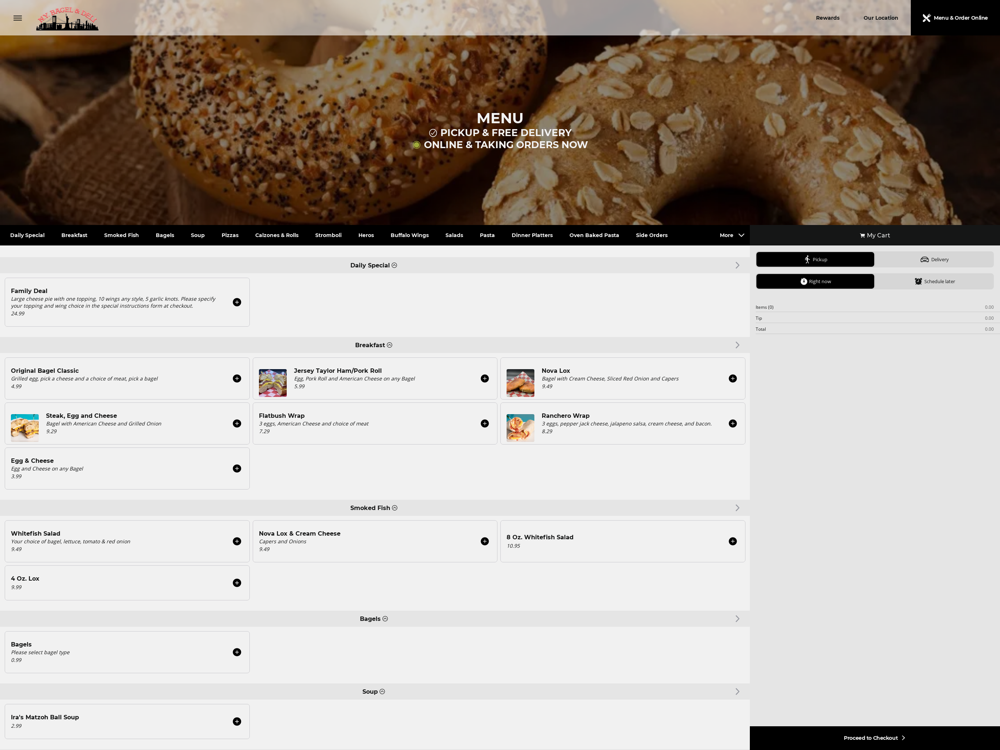Screen dimensions: 1000x750
Task: Add Jersey Taylor Ham/Pork Roll plus icon
Action: click(x=485, y=379)
